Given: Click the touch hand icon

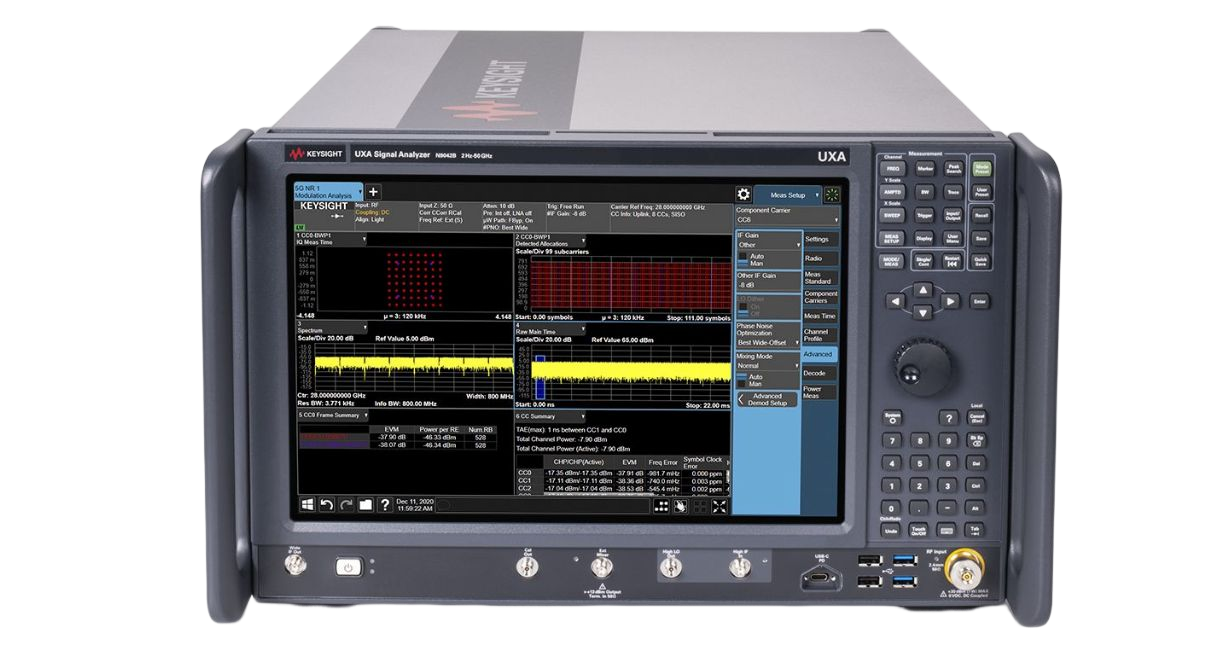Looking at the screenshot, I should tap(681, 506).
